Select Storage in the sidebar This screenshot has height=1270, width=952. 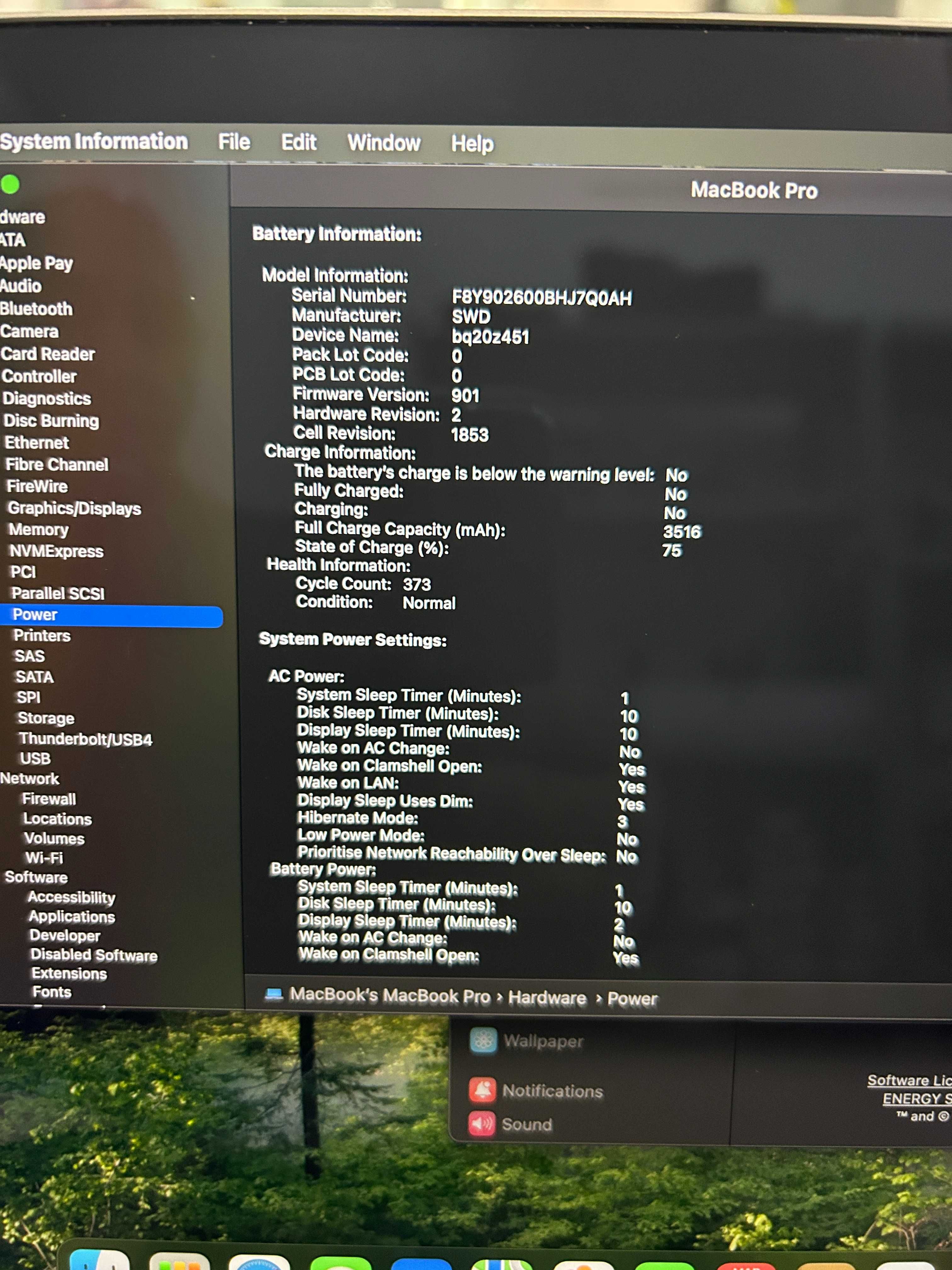tap(46, 718)
